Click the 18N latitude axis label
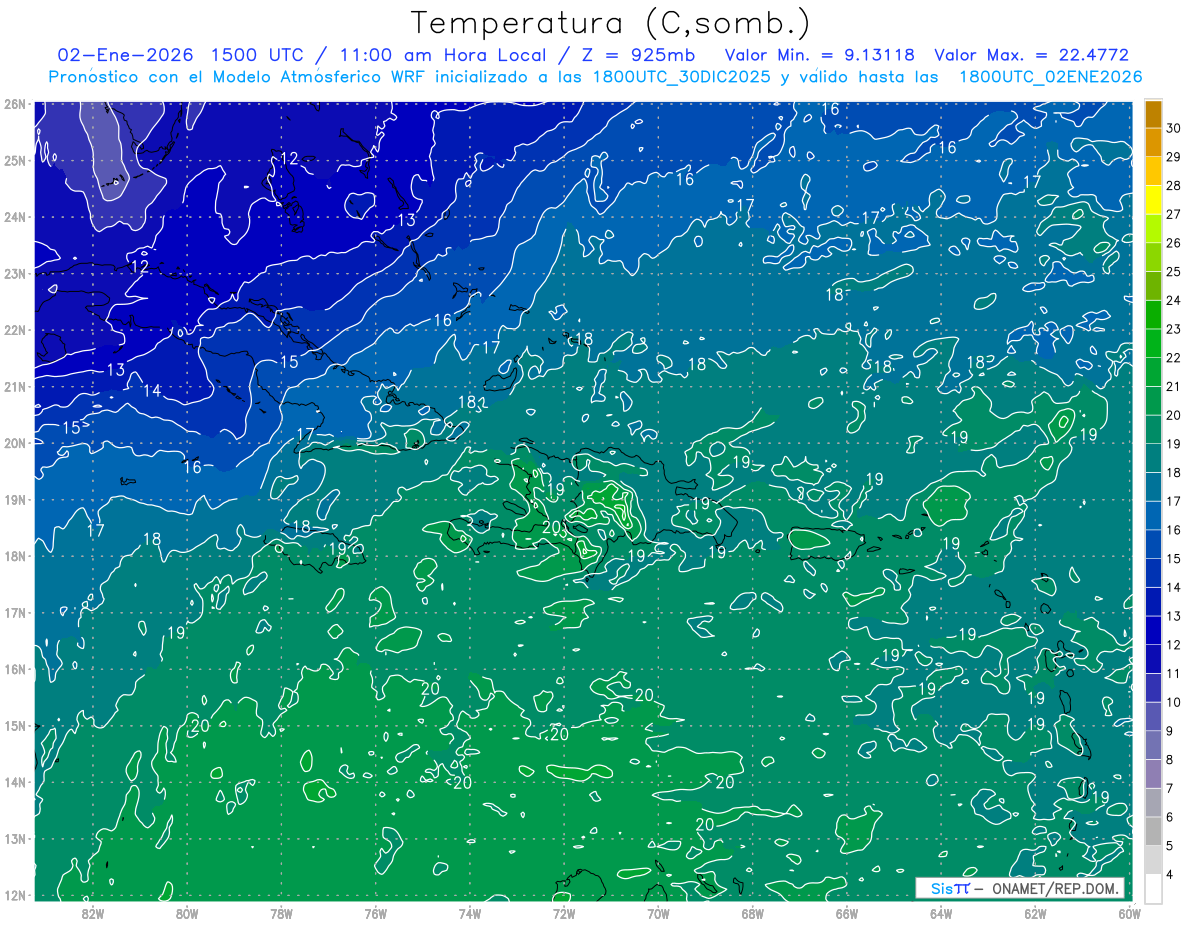 click(15, 556)
